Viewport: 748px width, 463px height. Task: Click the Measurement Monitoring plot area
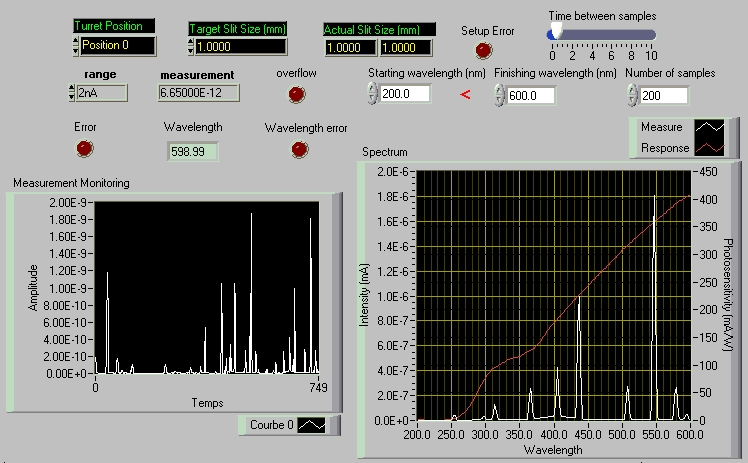point(207,287)
